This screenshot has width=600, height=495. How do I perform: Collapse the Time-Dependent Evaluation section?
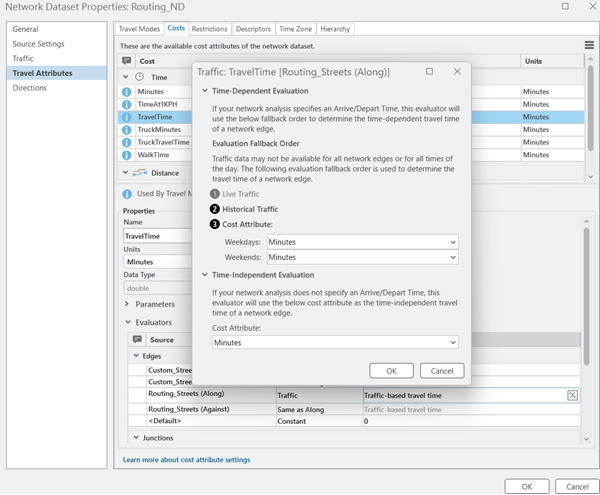[x=205, y=91]
